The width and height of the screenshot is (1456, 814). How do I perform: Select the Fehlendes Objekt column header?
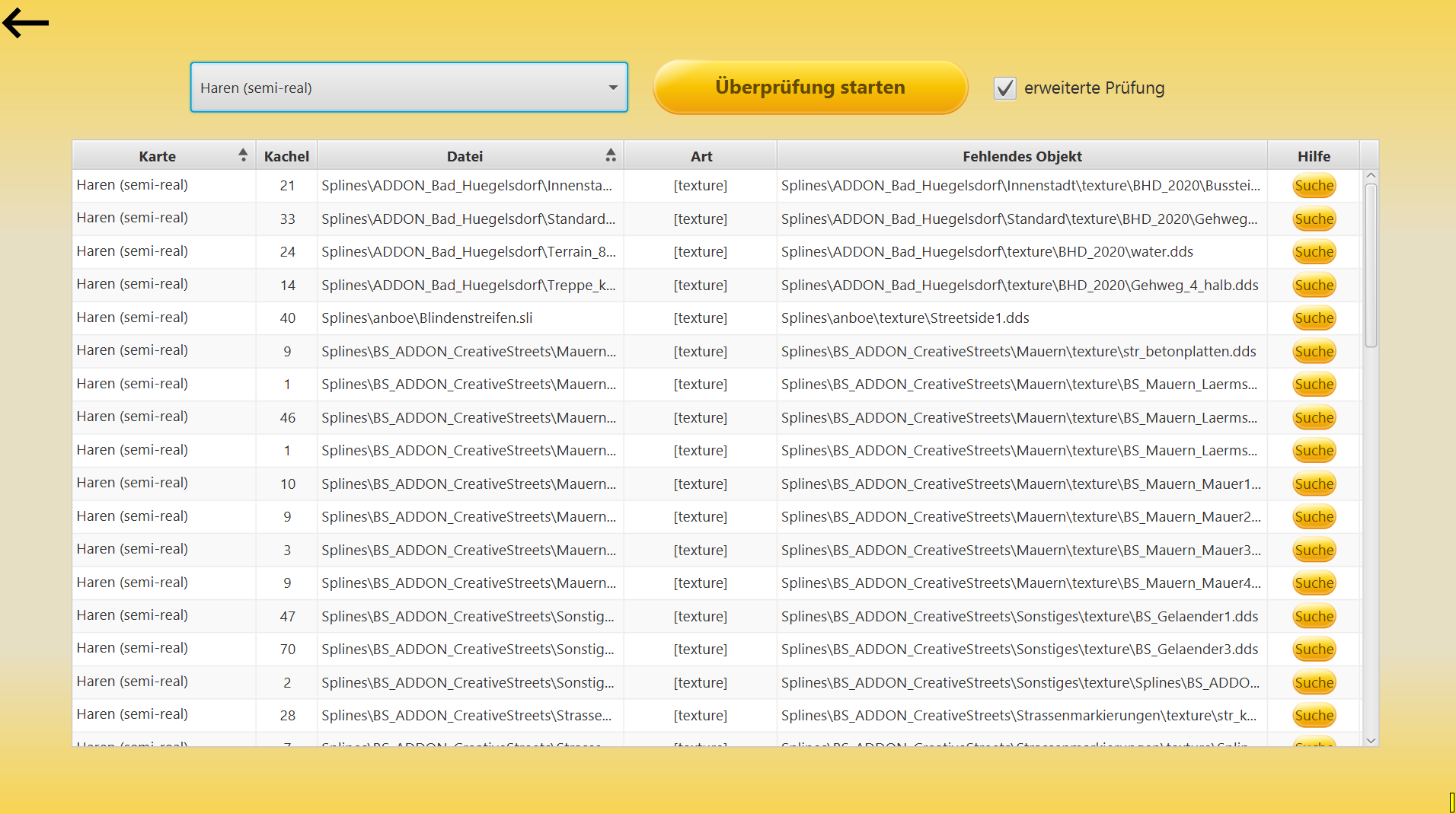click(1021, 156)
